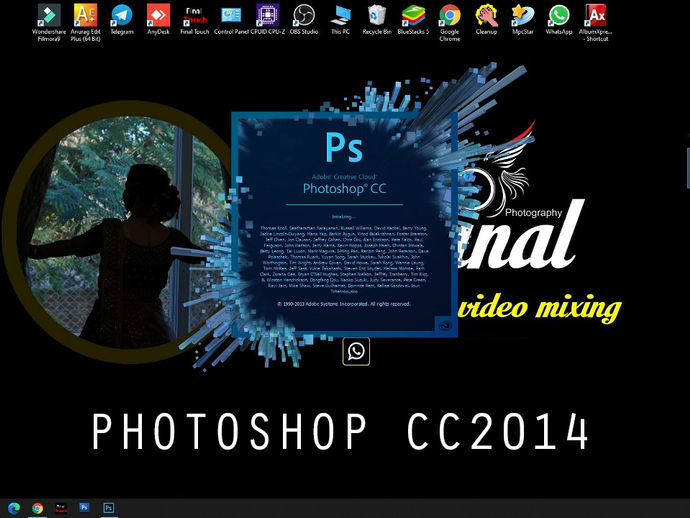Switch to Google Chrome in the taskbar

(37, 508)
